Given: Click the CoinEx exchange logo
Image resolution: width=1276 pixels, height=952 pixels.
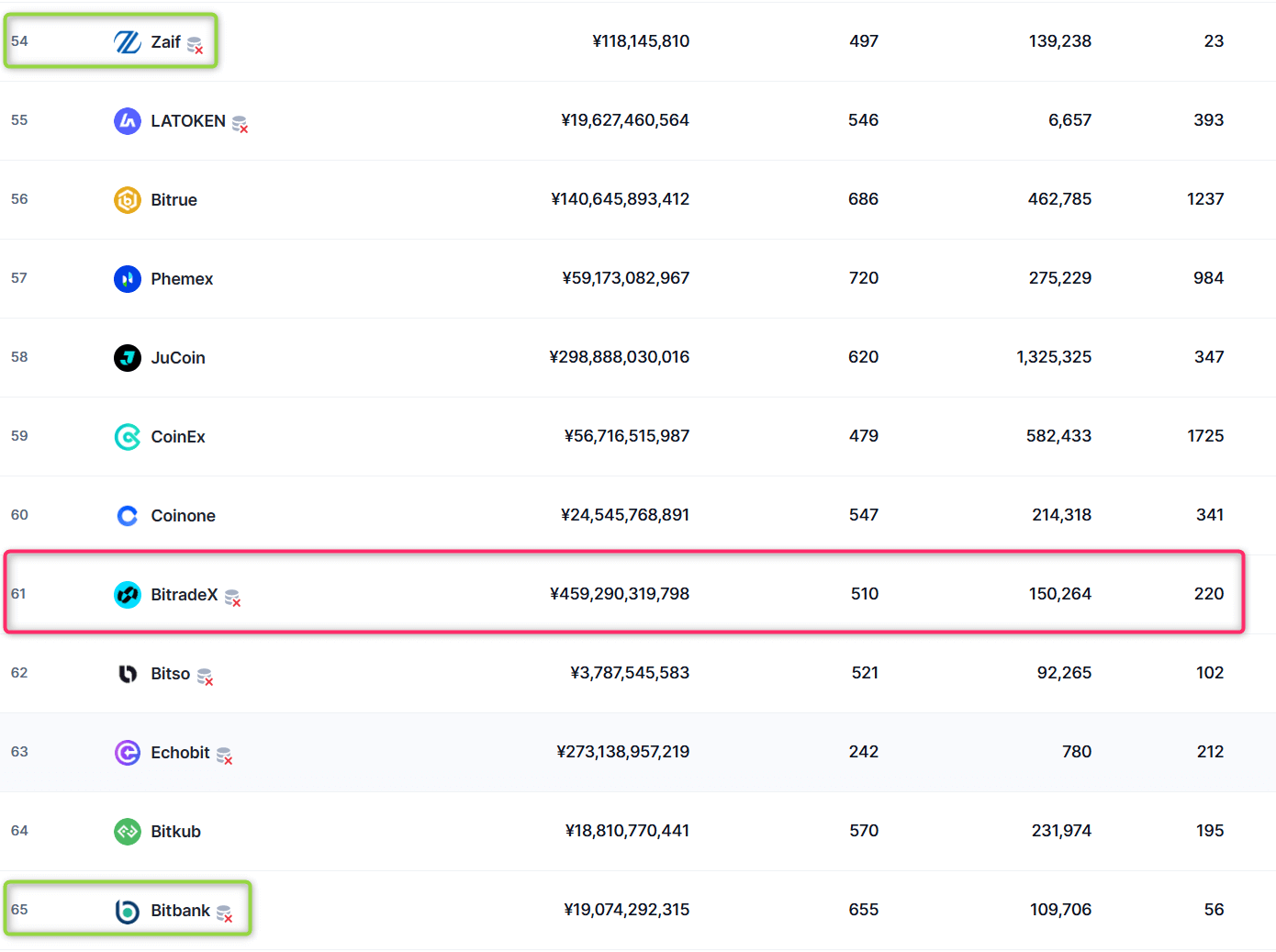Looking at the screenshot, I should click(127, 437).
